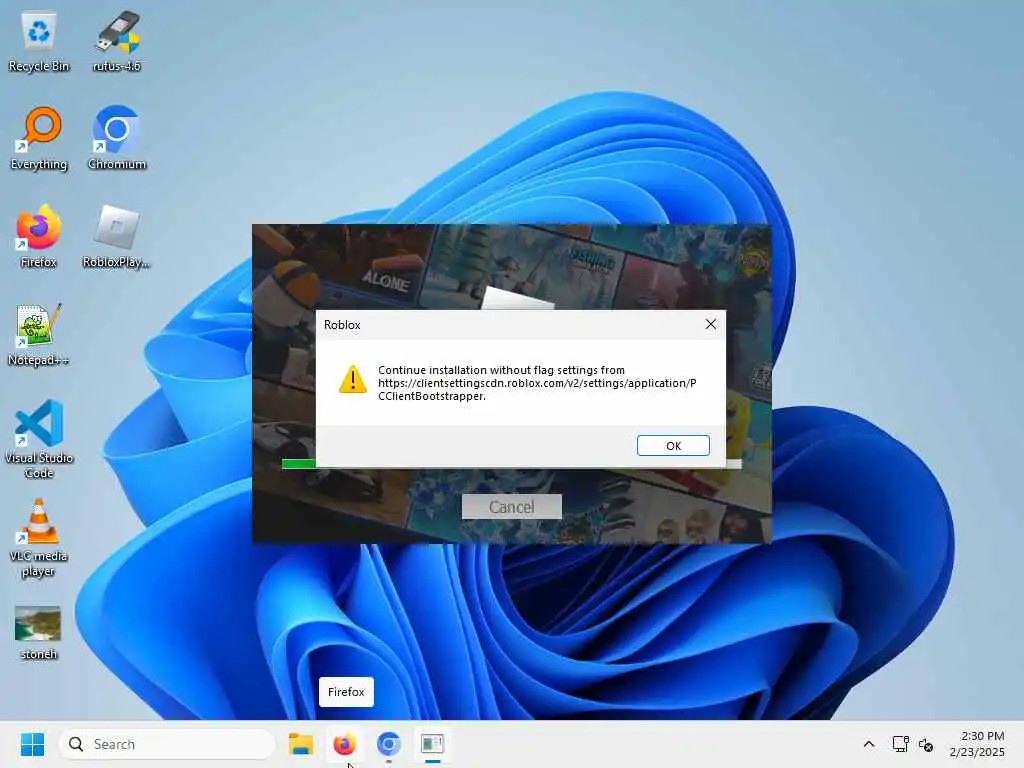Select the RobloxPlayer installer desktop icon
The width and height of the screenshot is (1024, 768).
[x=117, y=237]
